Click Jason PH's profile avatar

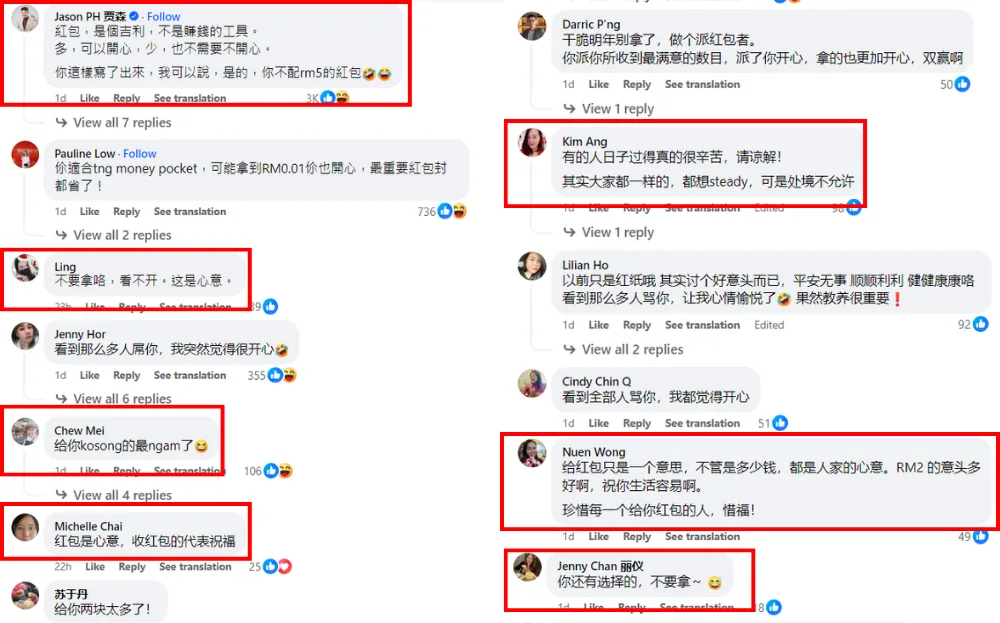point(26,18)
